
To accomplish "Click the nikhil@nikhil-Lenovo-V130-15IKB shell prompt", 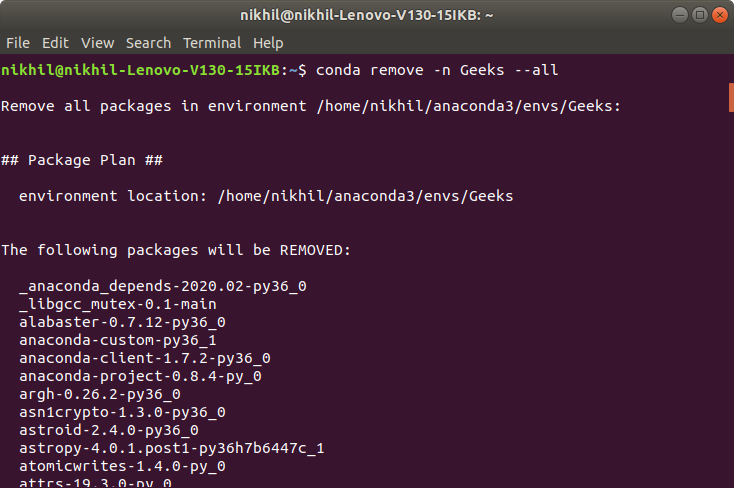I will pyautogui.click(x=142, y=70).
